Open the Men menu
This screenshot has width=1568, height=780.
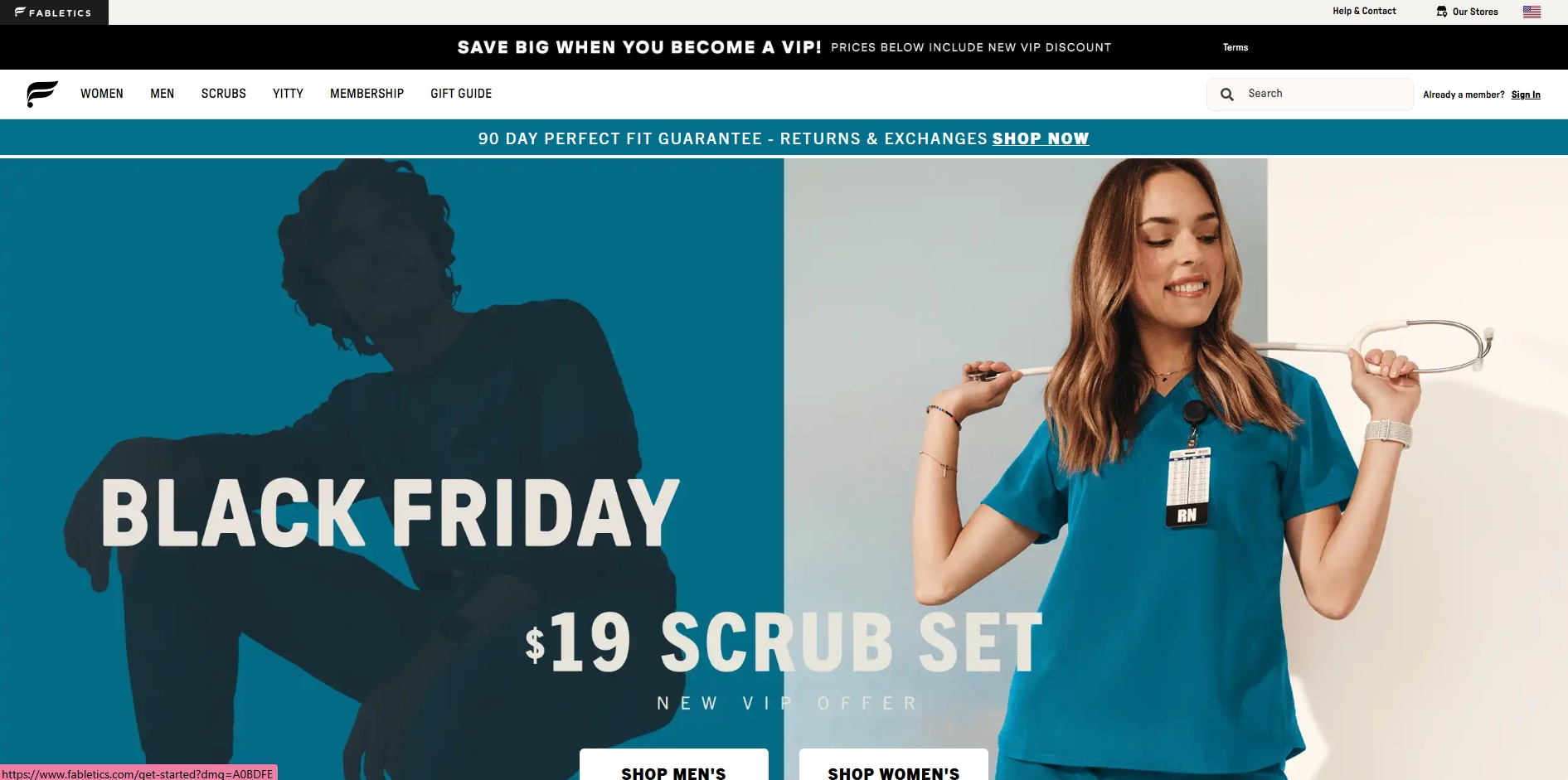163,94
